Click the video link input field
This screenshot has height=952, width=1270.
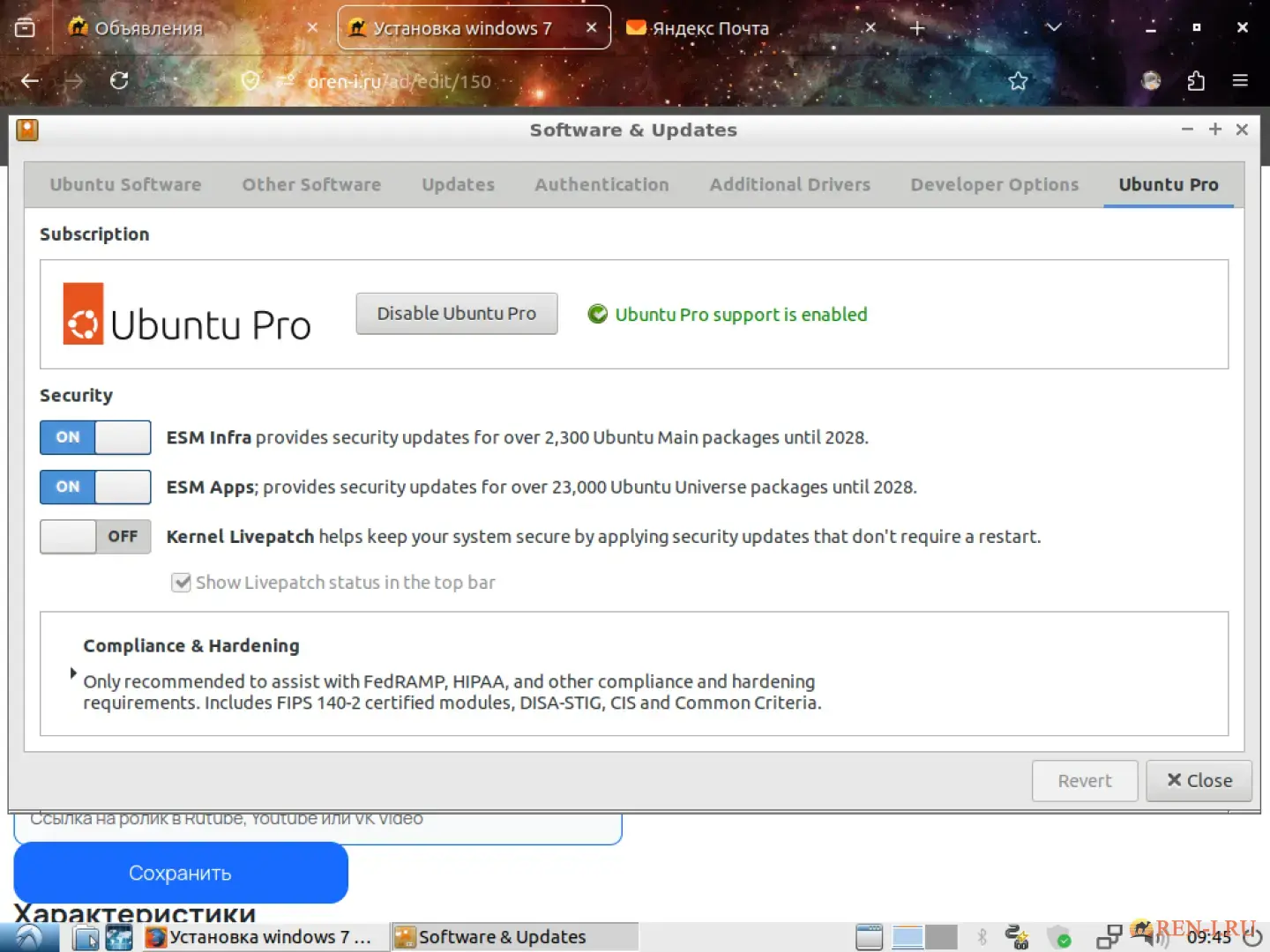(x=317, y=827)
